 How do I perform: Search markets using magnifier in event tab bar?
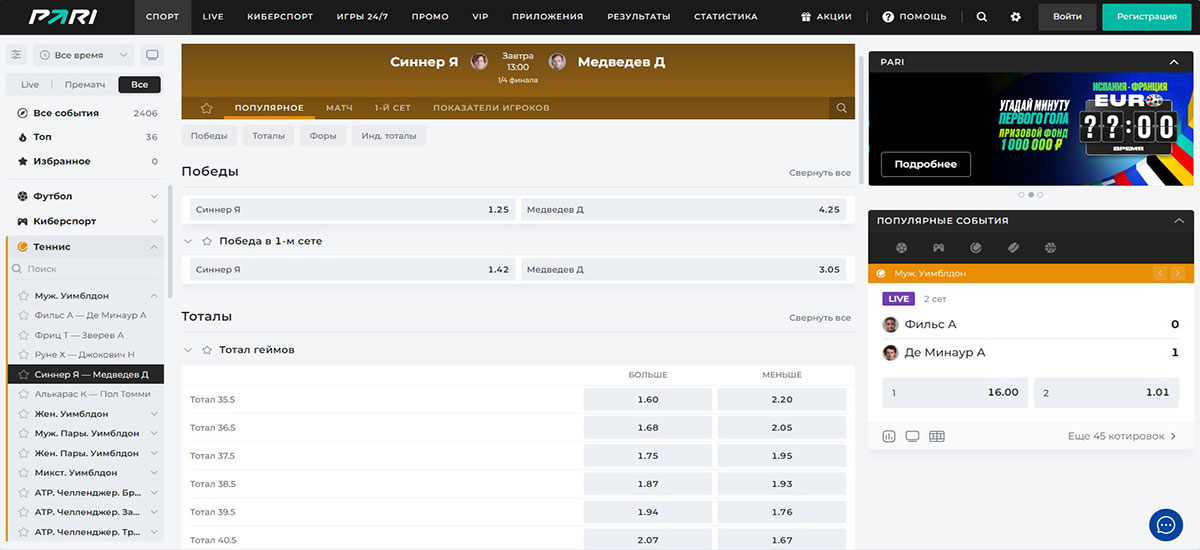pyautogui.click(x=842, y=108)
